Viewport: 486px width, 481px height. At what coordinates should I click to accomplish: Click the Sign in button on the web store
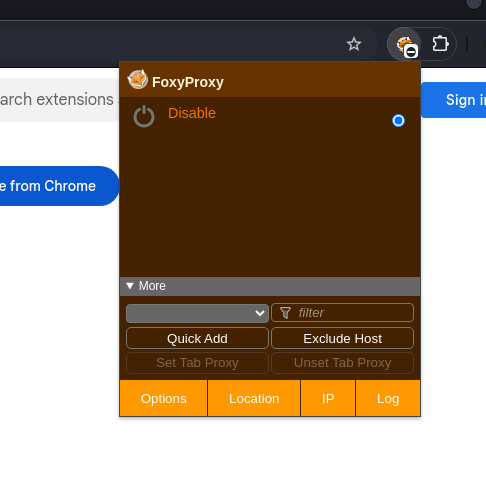pyautogui.click(x=454, y=100)
